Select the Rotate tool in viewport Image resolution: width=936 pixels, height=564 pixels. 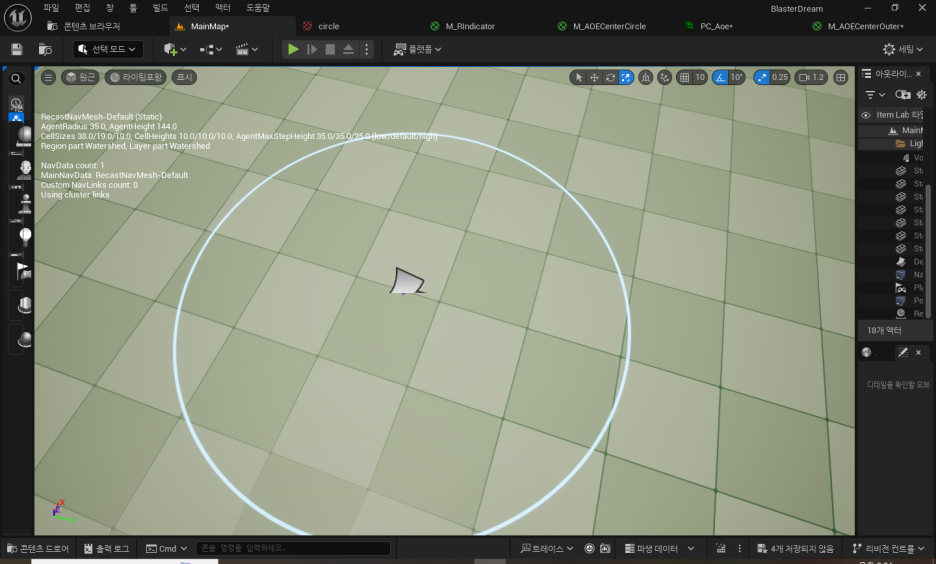click(x=610, y=77)
